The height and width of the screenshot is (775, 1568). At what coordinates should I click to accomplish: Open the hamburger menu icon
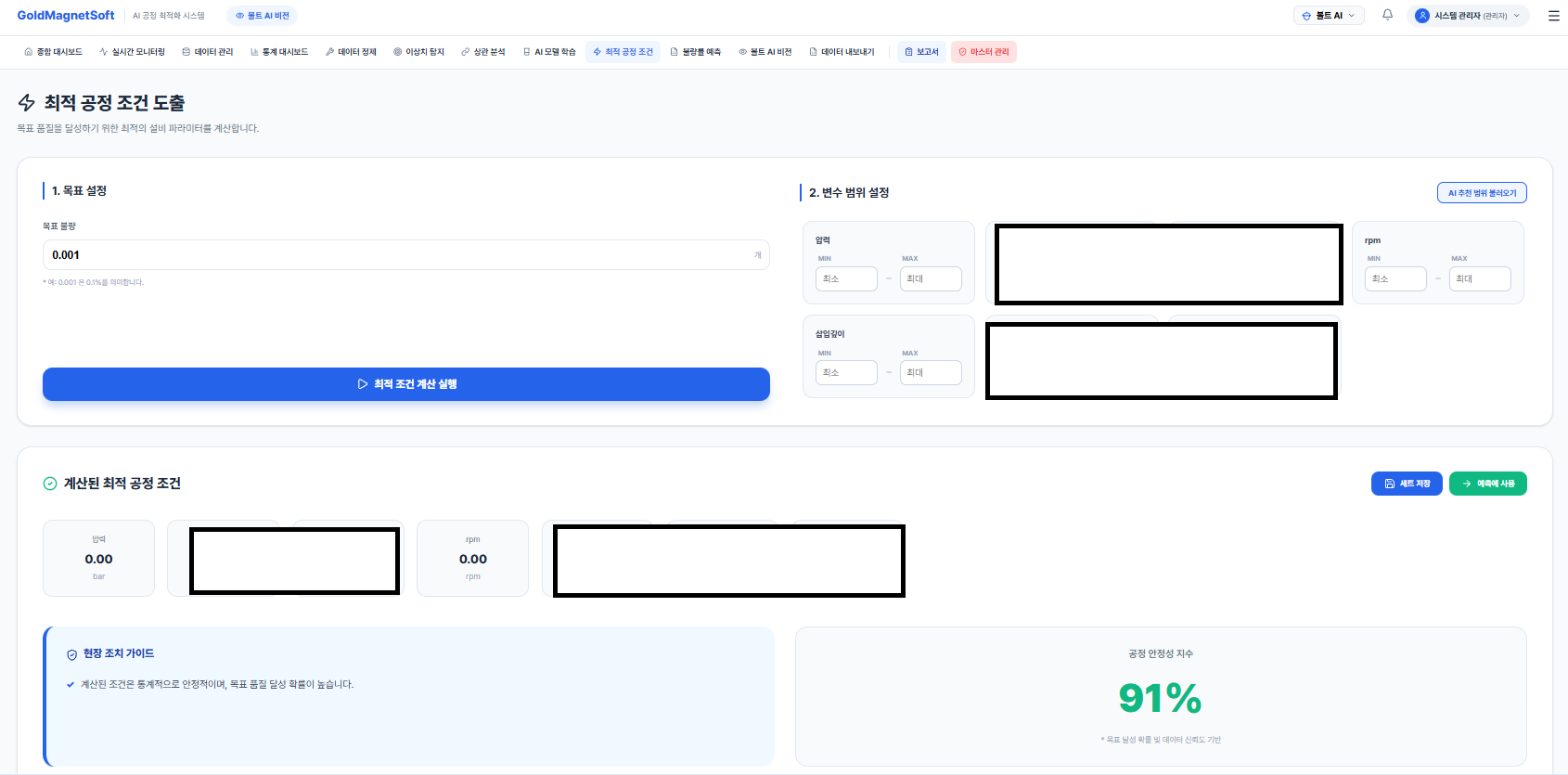(x=1553, y=16)
